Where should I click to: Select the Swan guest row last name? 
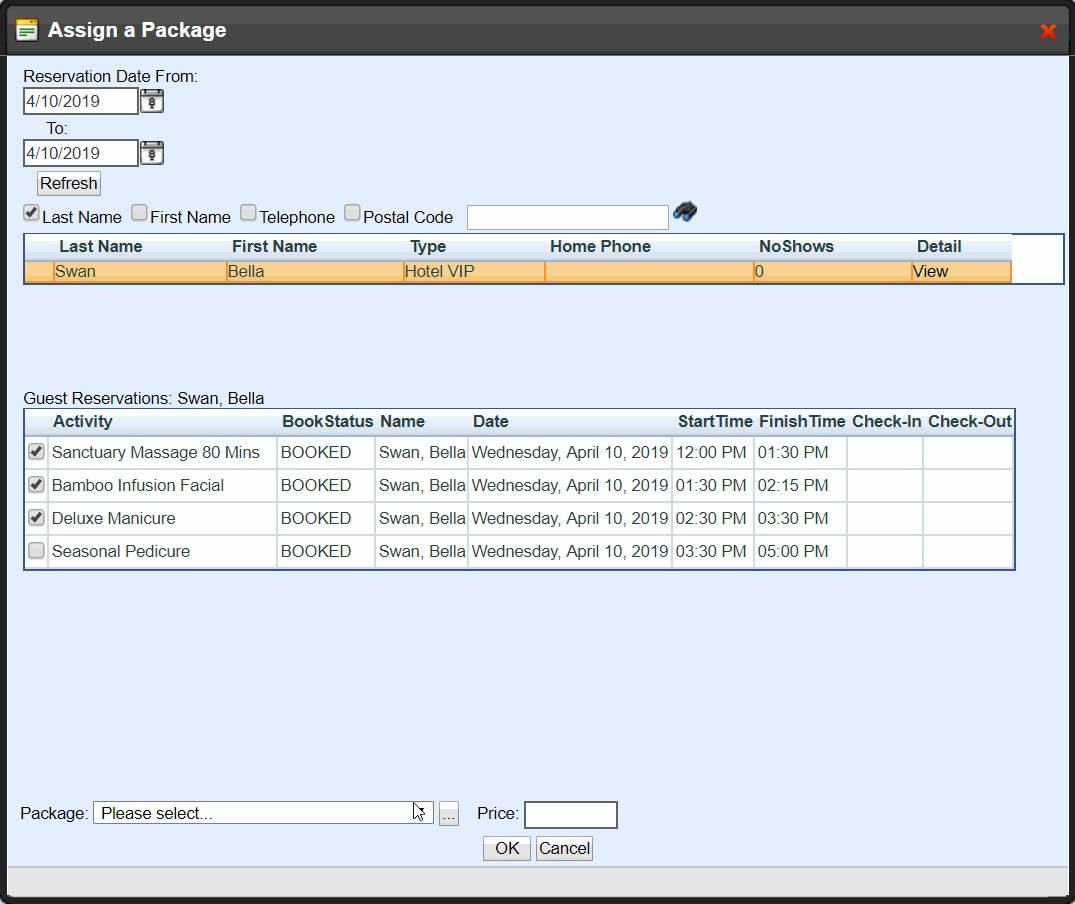pyautogui.click(x=75, y=271)
